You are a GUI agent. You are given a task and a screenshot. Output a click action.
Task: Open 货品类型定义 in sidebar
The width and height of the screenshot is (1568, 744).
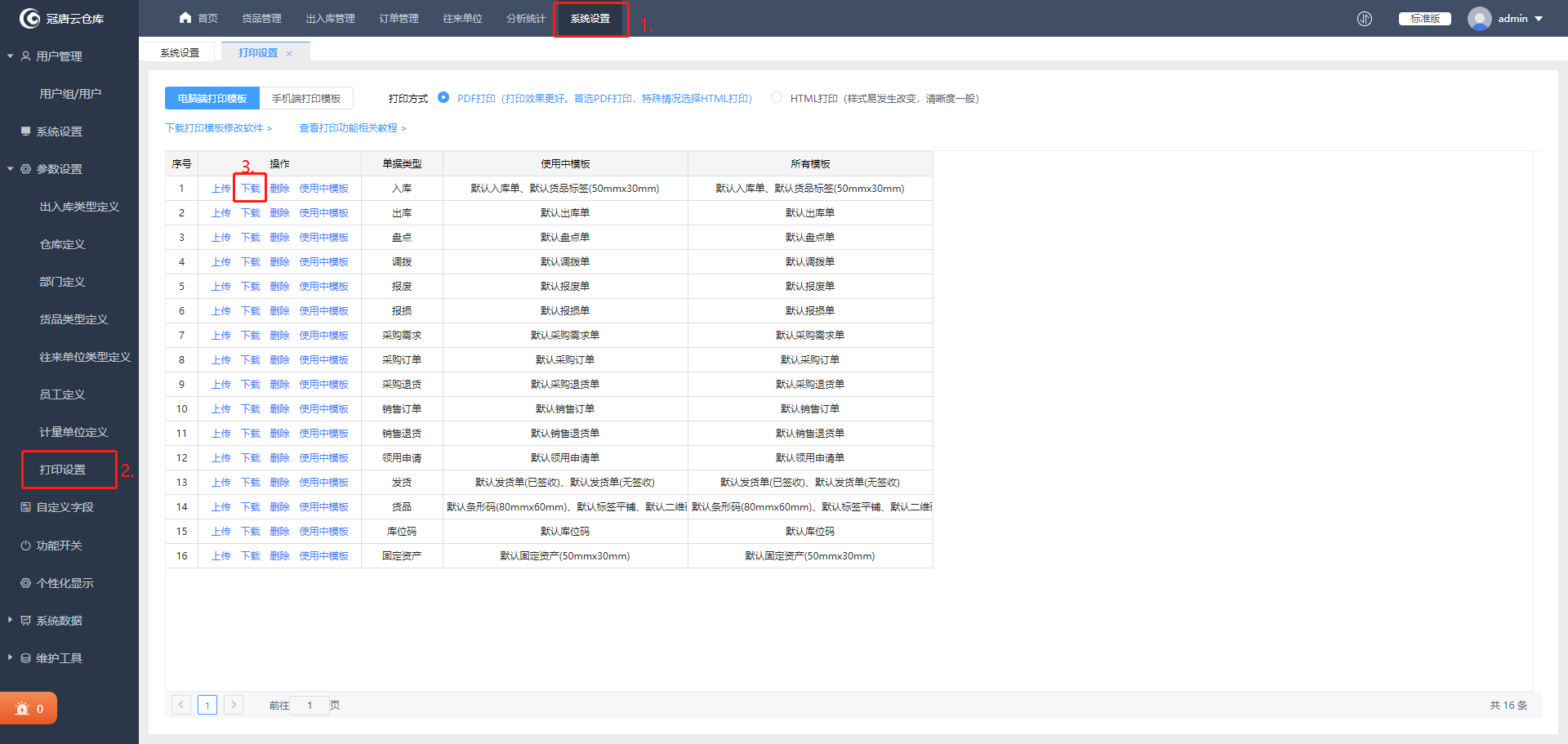(x=73, y=319)
